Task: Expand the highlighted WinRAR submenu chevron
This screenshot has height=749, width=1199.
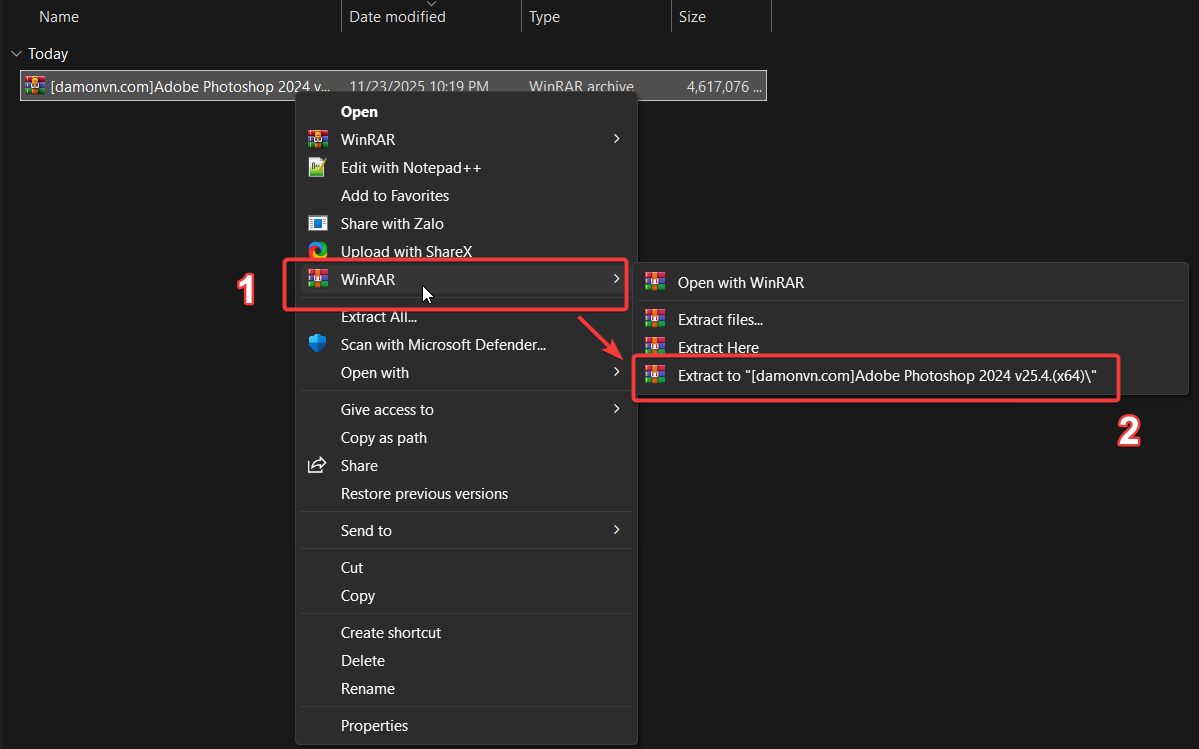Action: coord(616,278)
